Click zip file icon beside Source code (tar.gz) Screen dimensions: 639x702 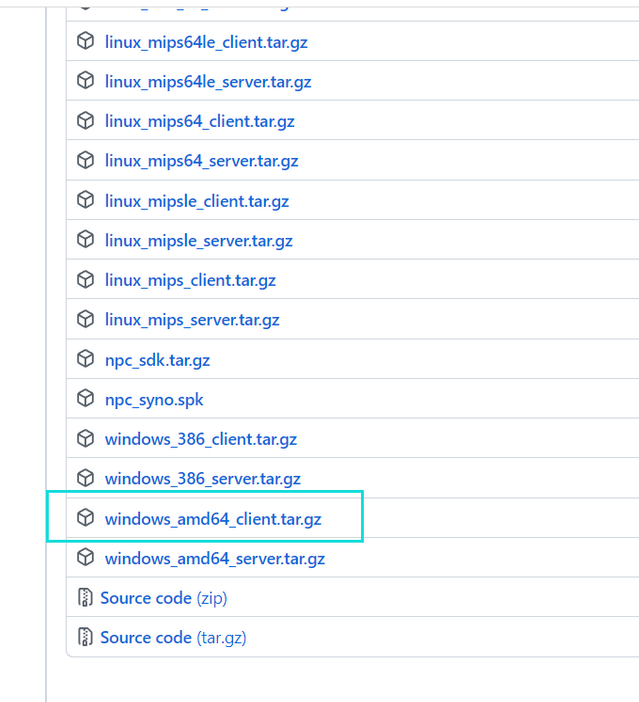coord(85,637)
